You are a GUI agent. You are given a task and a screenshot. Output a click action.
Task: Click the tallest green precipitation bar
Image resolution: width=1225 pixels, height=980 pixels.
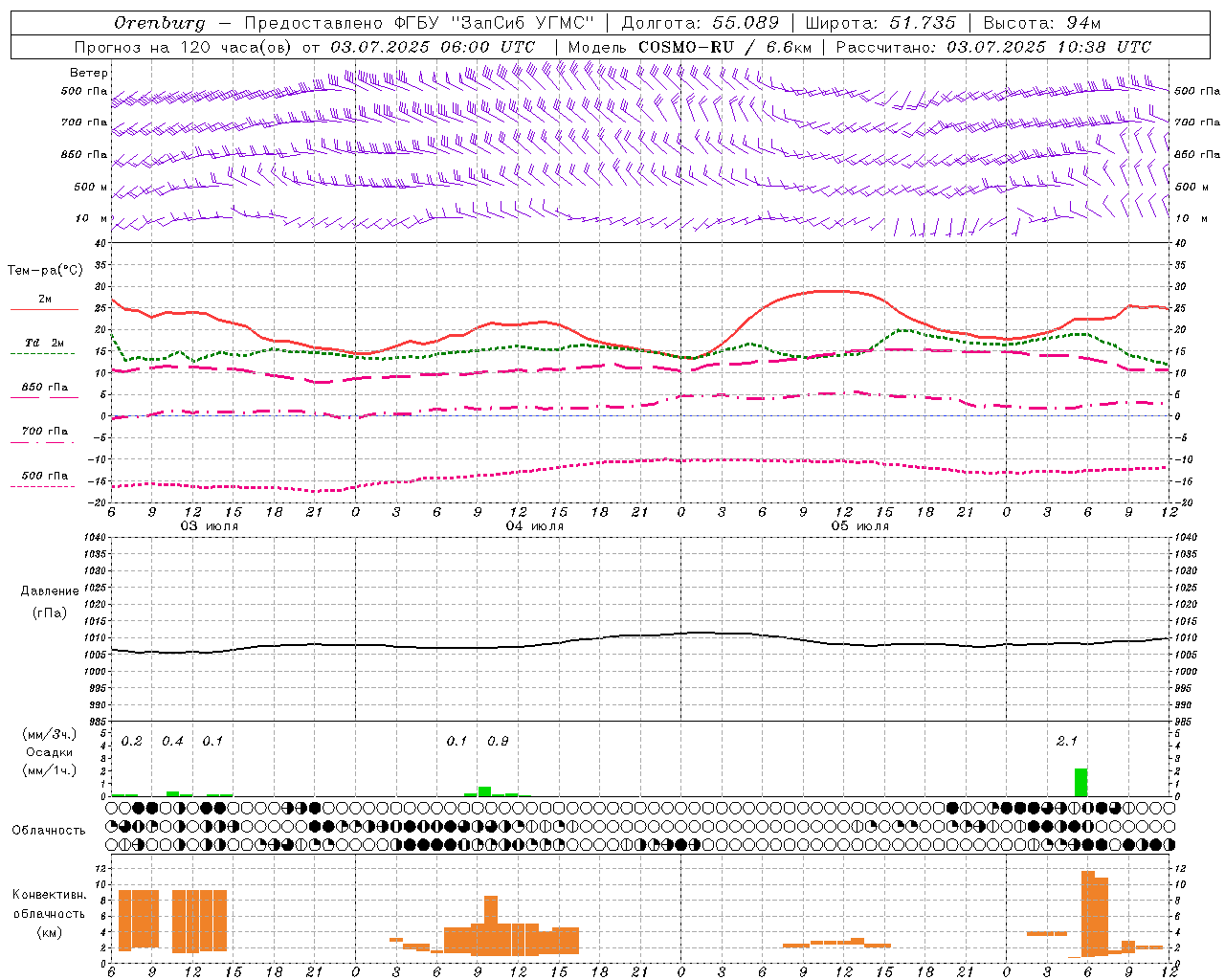(1080, 782)
